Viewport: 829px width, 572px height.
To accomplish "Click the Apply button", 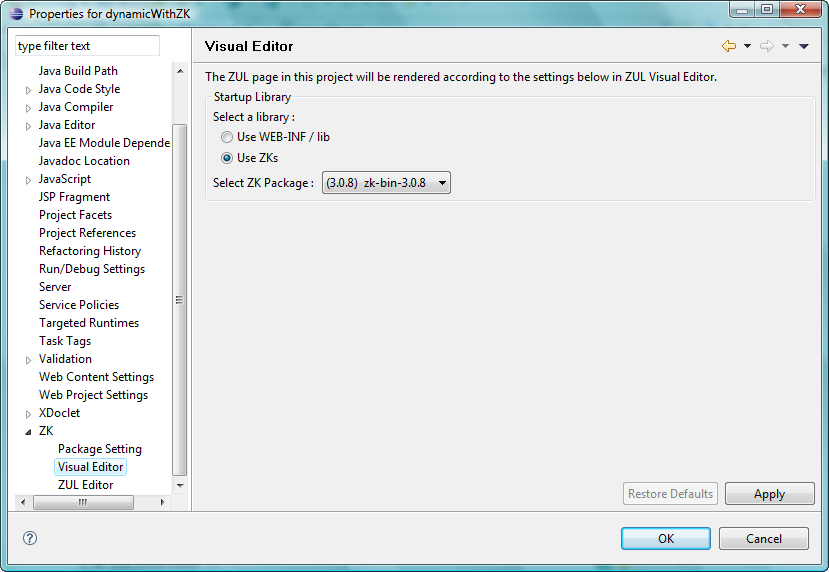I will [770, 494].
